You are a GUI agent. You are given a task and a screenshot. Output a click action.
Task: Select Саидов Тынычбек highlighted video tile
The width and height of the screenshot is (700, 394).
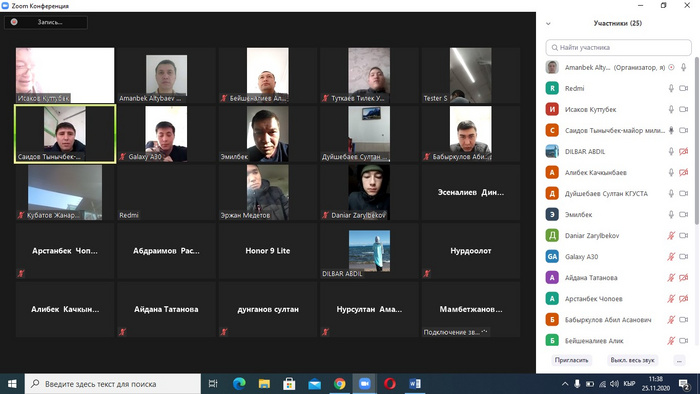[x=65, y=134]
